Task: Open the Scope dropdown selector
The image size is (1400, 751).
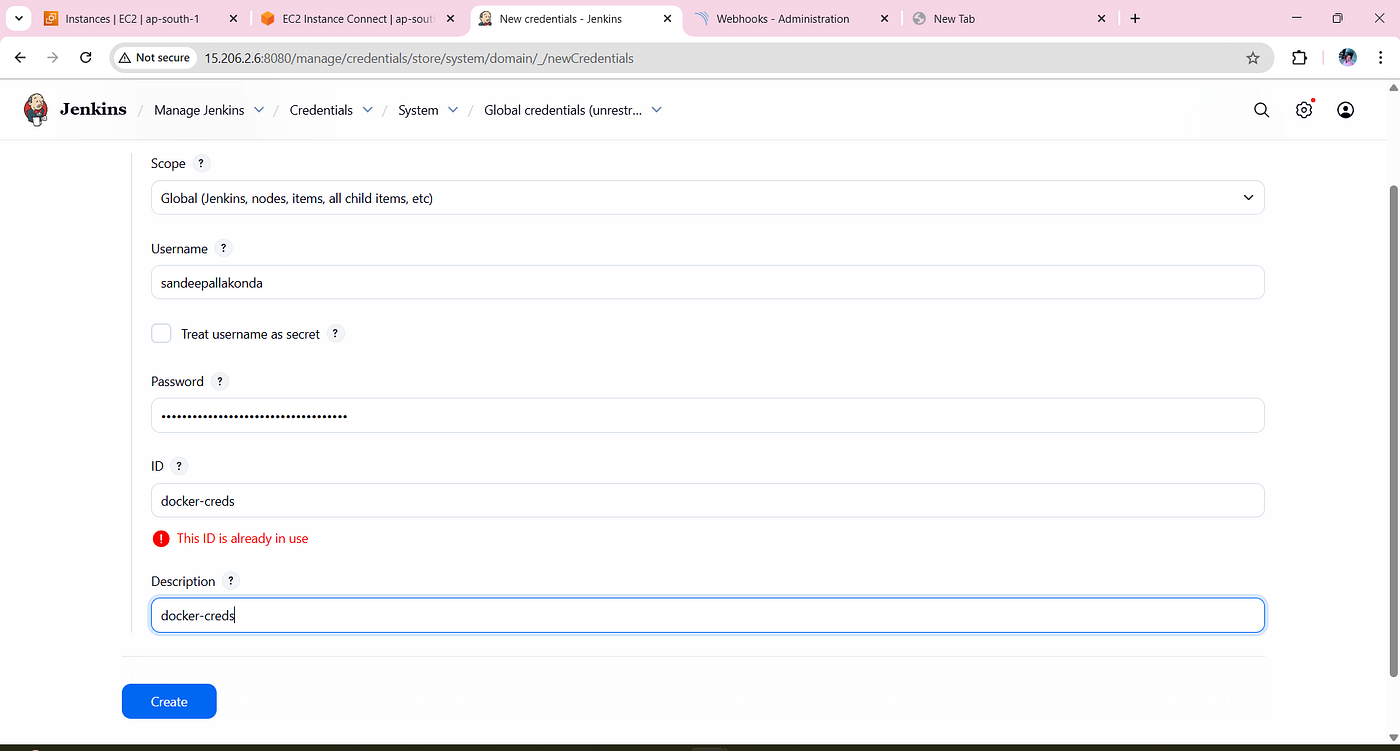Action: 708,198
